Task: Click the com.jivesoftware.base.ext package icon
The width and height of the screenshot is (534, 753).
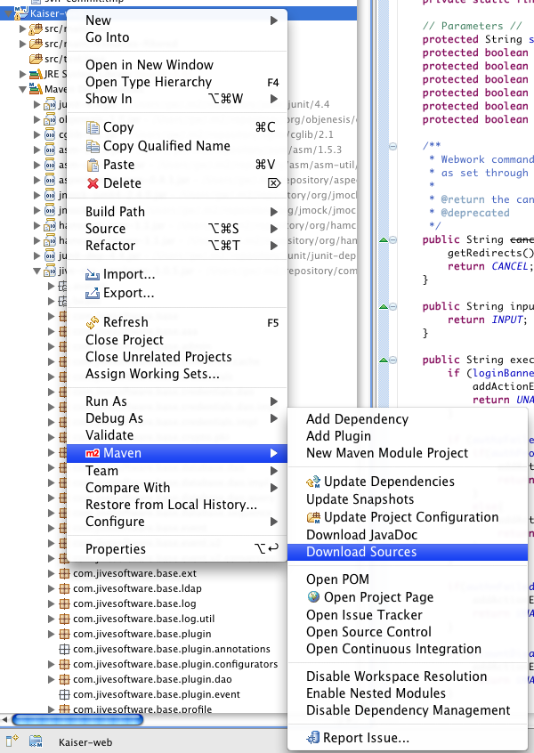Action: [x=64, y=573]
